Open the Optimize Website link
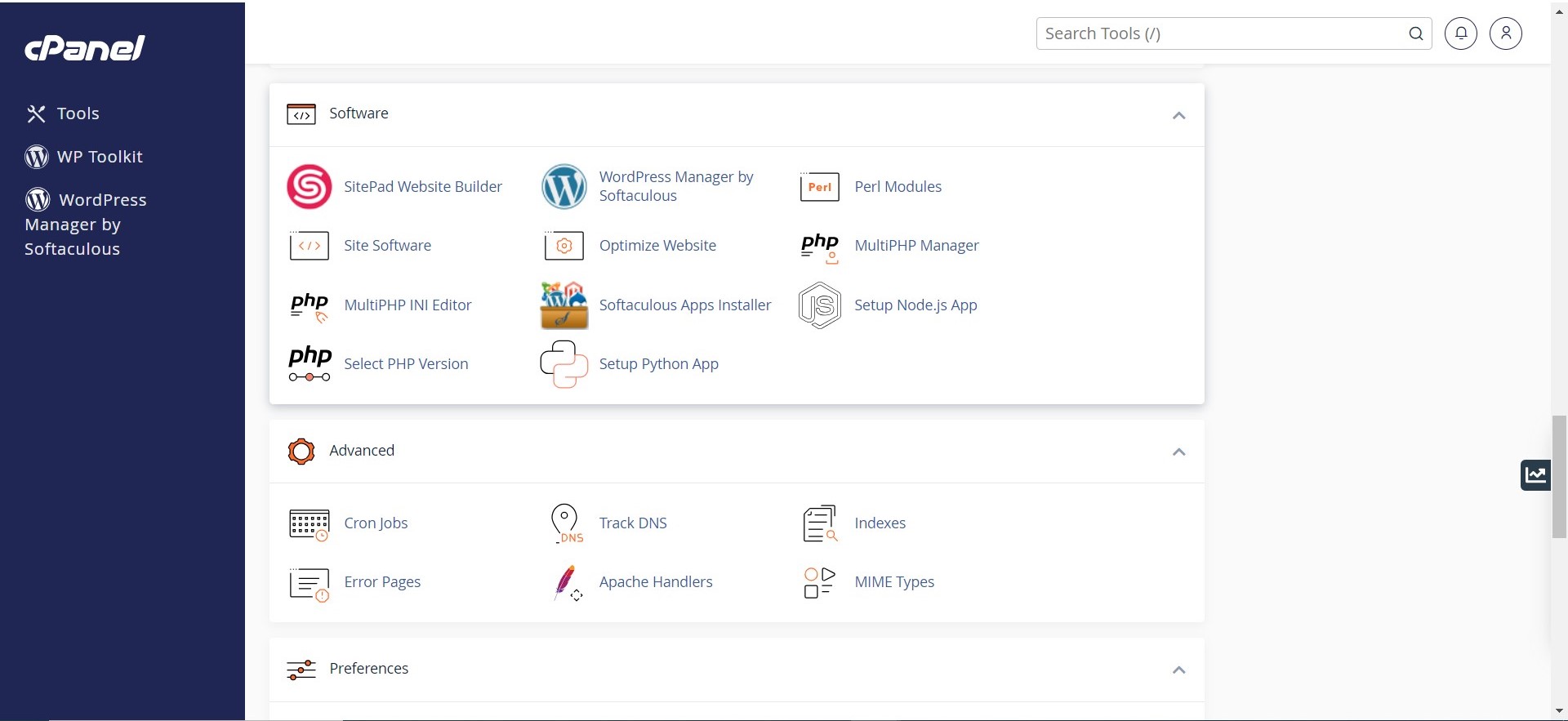The image size is (1568, 721). [x=657, y=246]
